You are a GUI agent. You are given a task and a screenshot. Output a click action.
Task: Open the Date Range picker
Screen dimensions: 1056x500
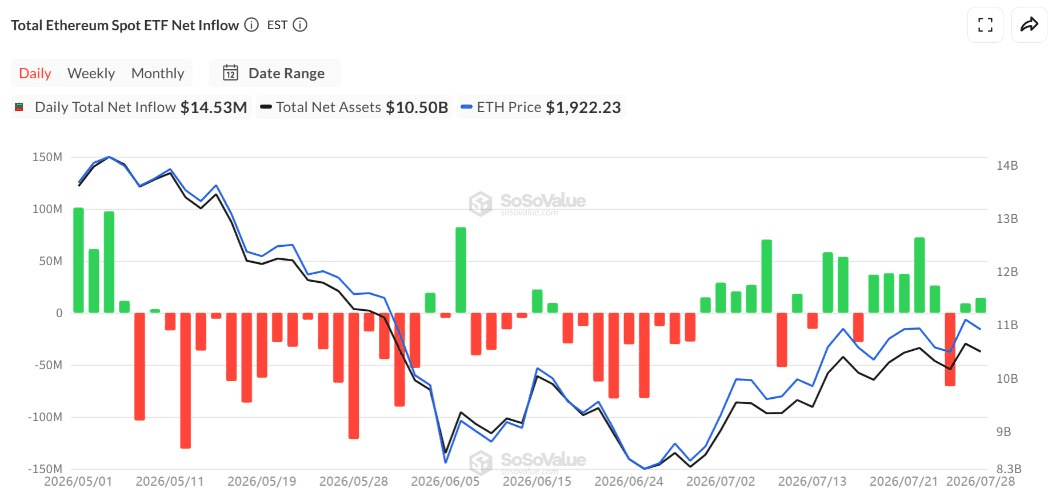[x=274, y=73]
